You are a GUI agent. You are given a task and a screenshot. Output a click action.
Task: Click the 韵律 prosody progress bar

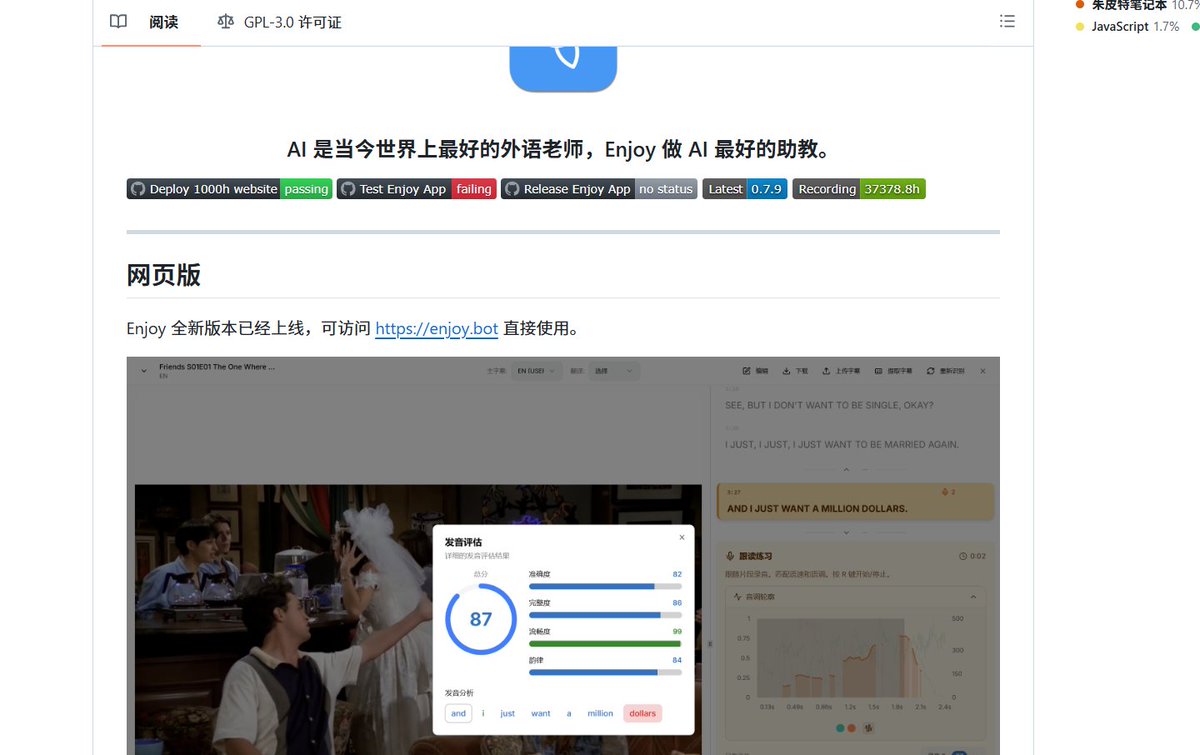(x=605, y=672)
